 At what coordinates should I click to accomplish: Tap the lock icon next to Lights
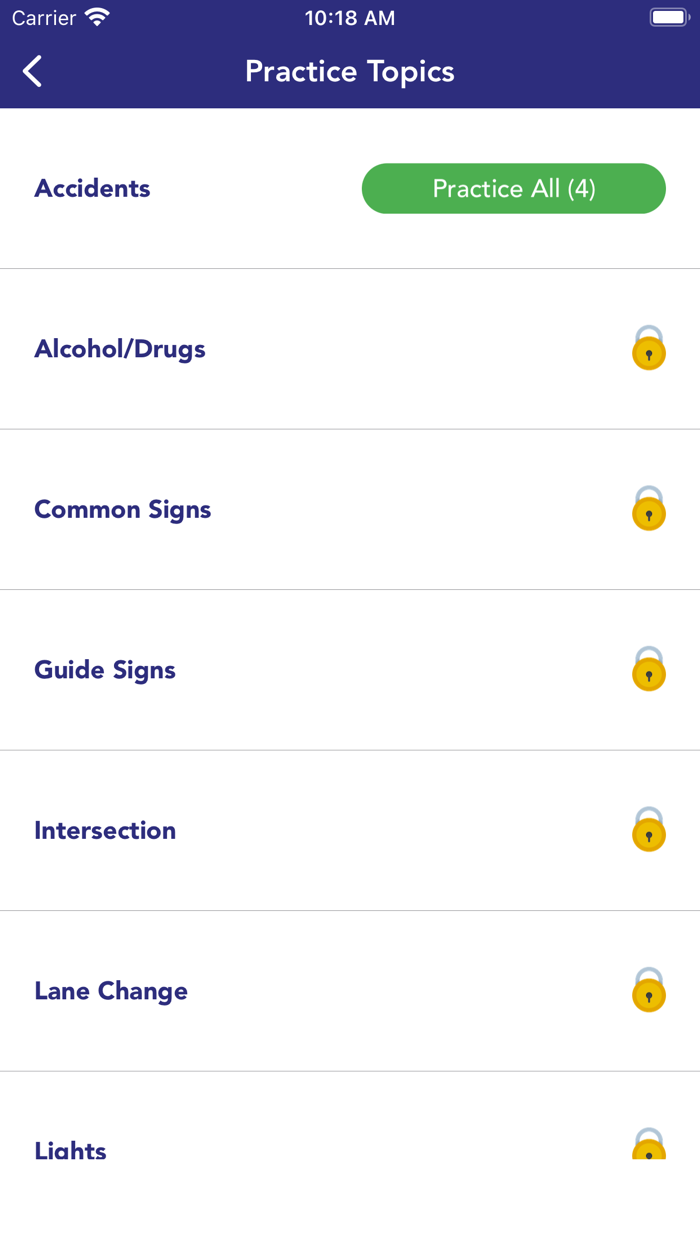(x=648, y=1147)
